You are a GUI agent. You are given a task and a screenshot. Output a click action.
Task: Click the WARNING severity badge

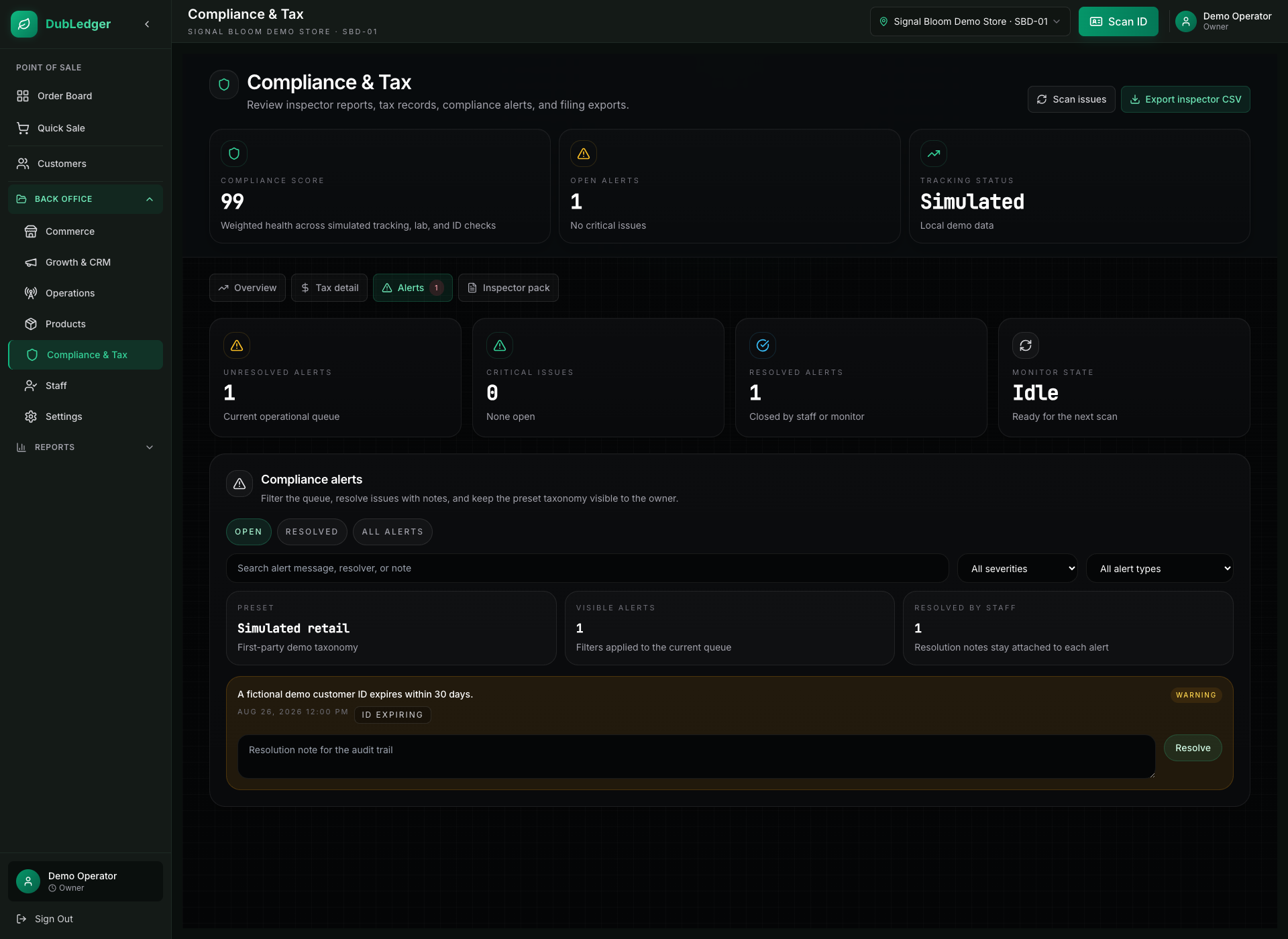(x=1196, y=695)
